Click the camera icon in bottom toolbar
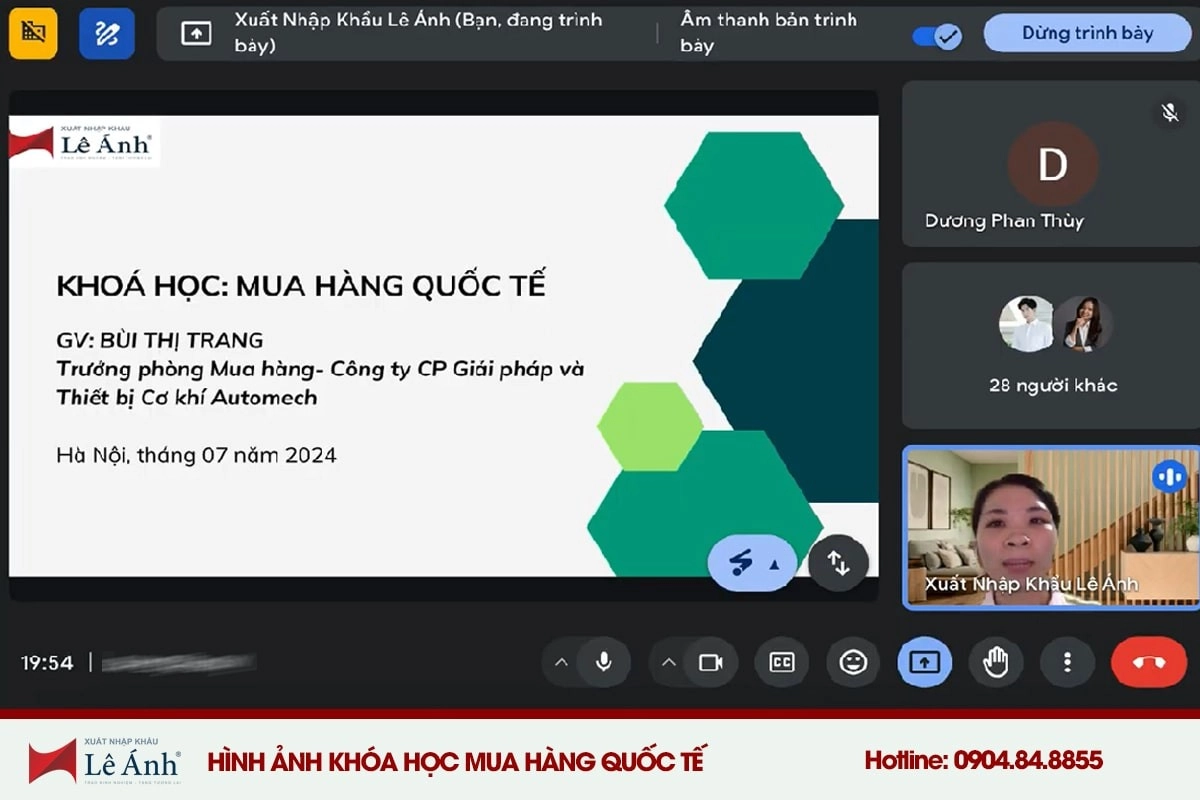Viewport: 1200px width, 800px height. click(711, 662)
